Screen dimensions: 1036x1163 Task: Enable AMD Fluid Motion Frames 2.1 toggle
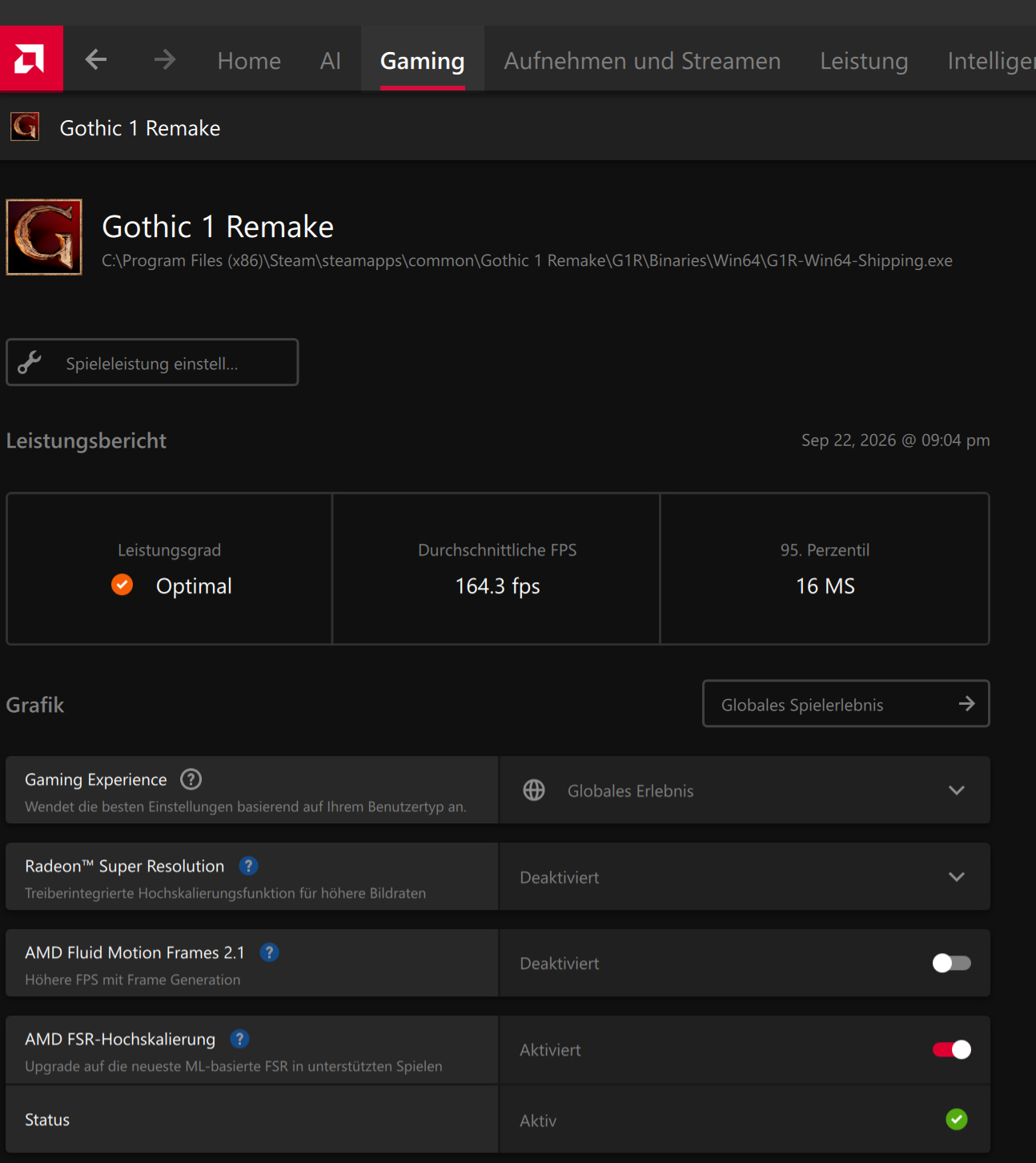pyautogui.click(x=952, y=963)
